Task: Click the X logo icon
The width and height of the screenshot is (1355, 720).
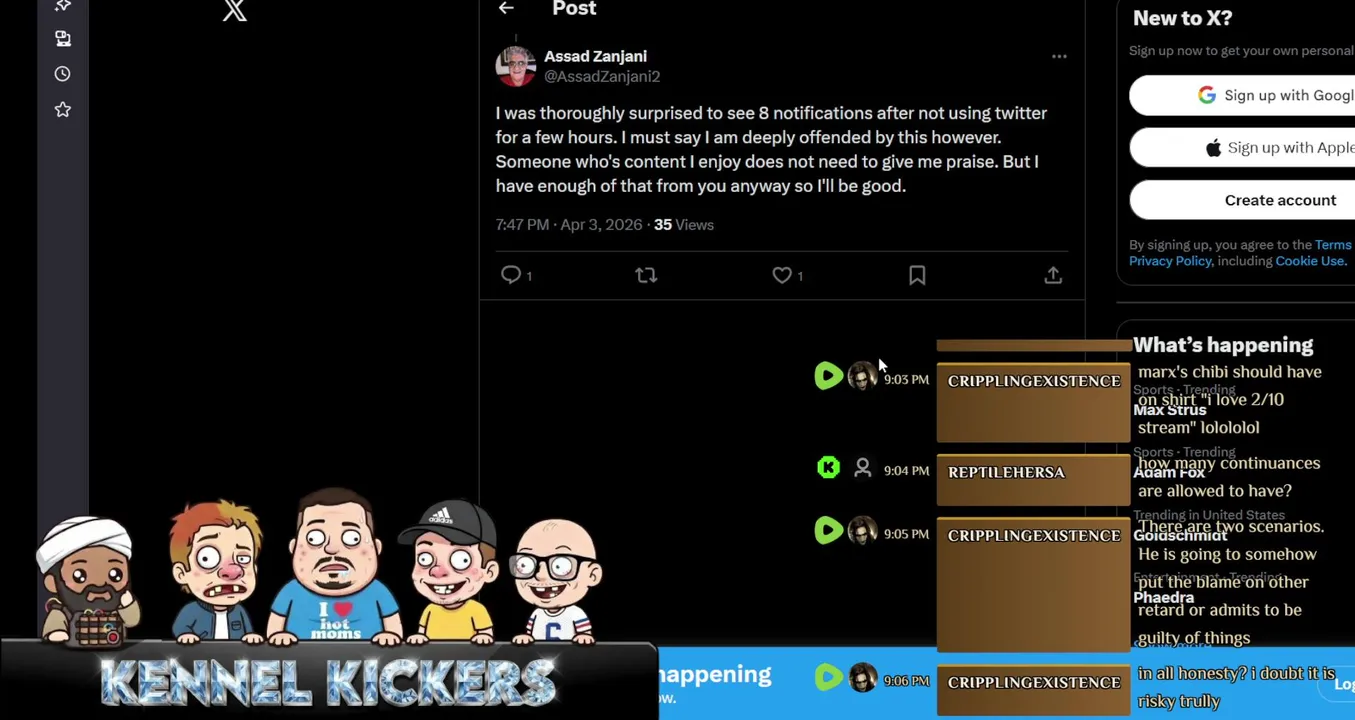Action: point(234,11)
